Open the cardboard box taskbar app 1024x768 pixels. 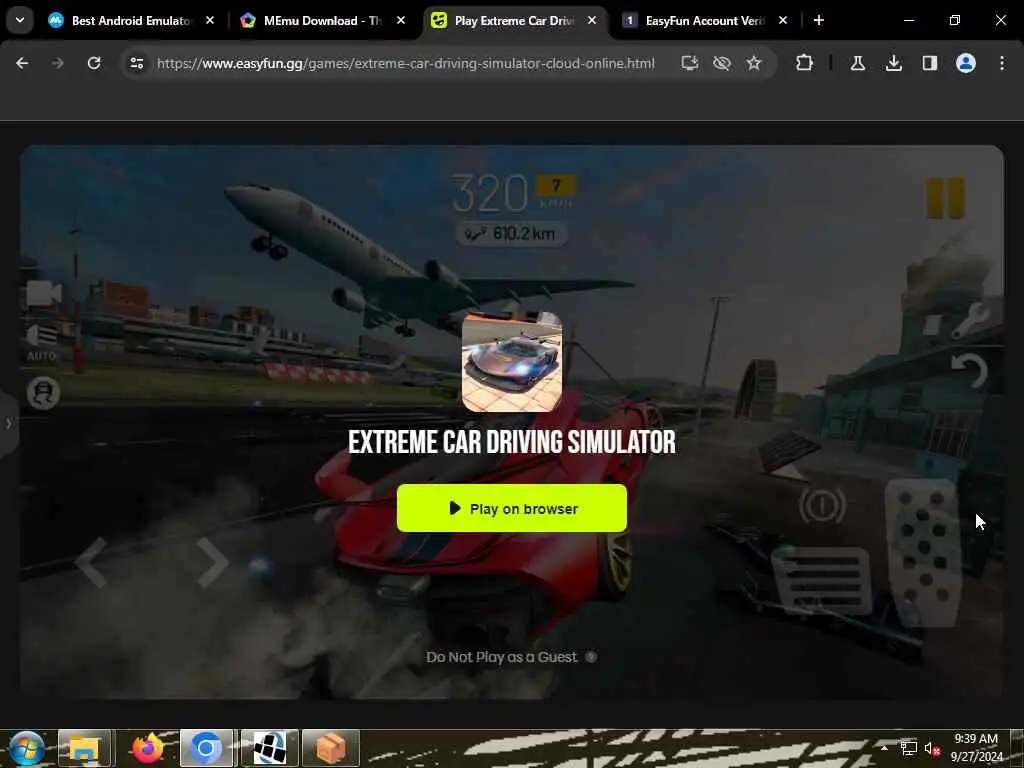click(331, 748)
